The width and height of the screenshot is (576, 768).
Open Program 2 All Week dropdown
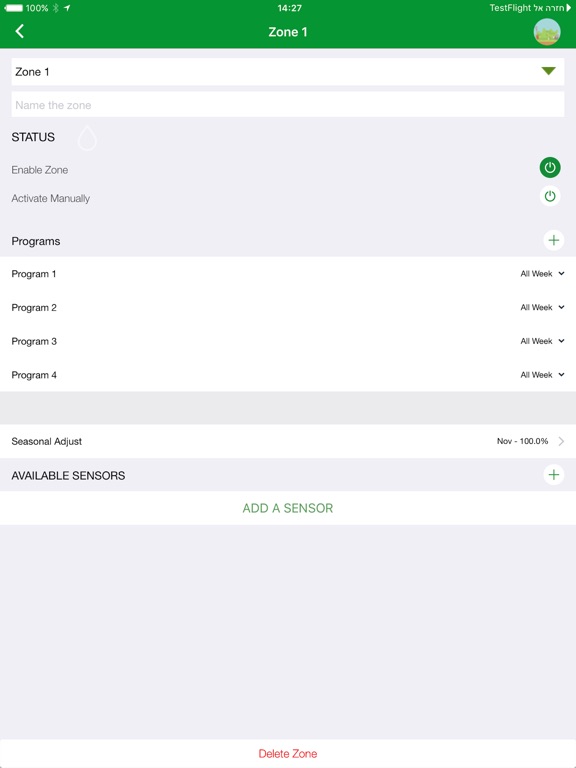point(542,308)
